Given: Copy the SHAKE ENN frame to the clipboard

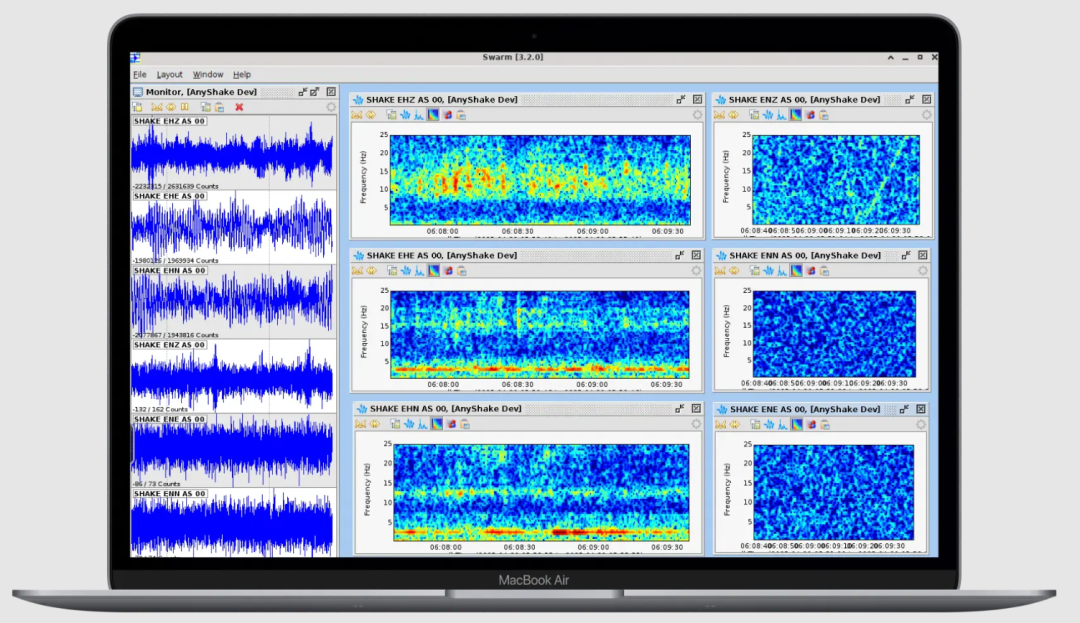Looking at the screenshot, I should click(x=824, y=271).
